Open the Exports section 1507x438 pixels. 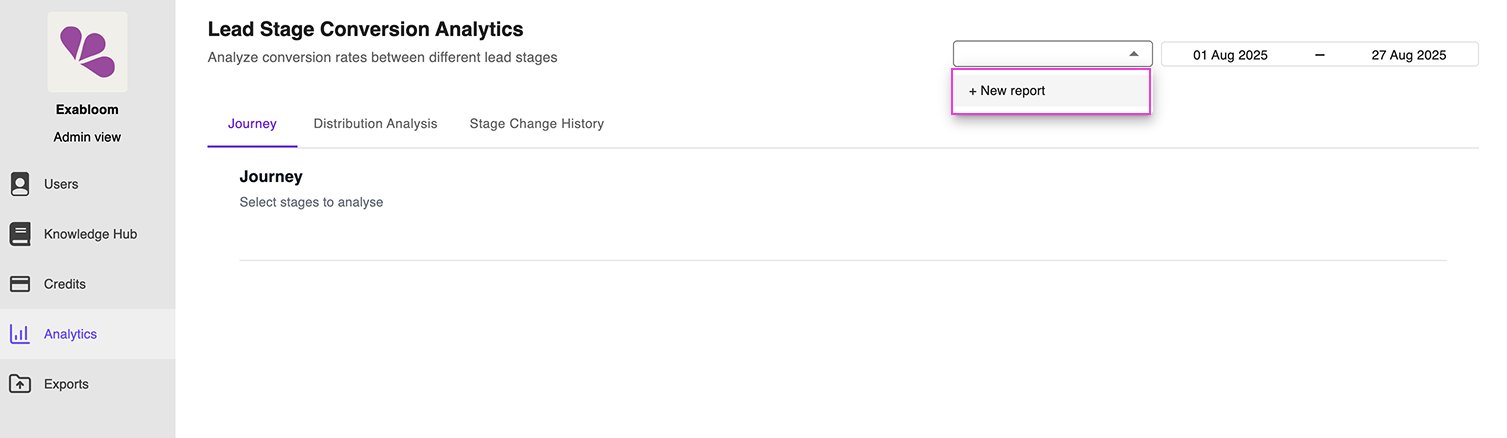pyautogui.click(x=66, y=384)
